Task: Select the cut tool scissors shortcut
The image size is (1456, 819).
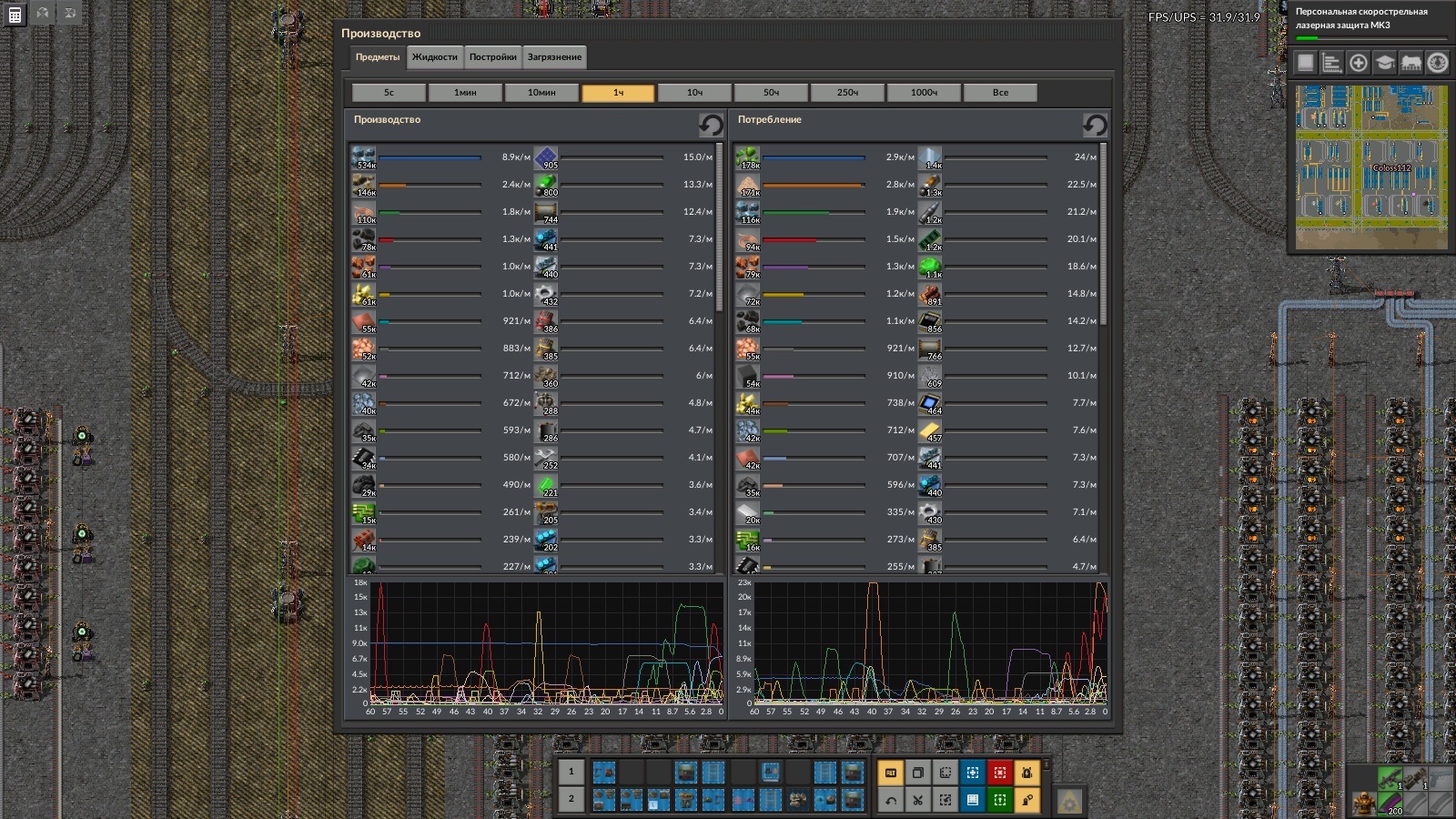Action: point(917,800)
